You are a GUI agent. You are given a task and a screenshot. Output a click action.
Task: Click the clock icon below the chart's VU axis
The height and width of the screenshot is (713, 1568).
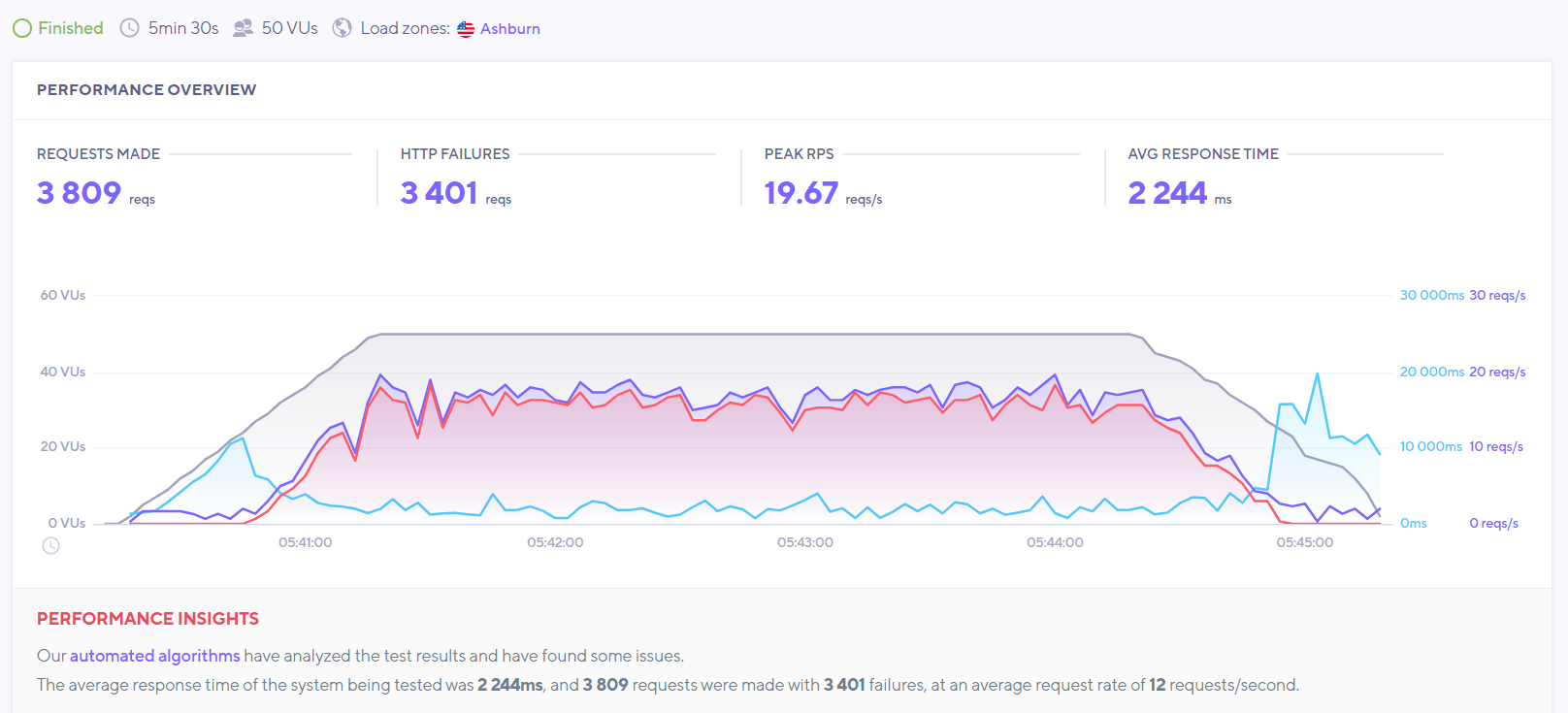point(51,546)
